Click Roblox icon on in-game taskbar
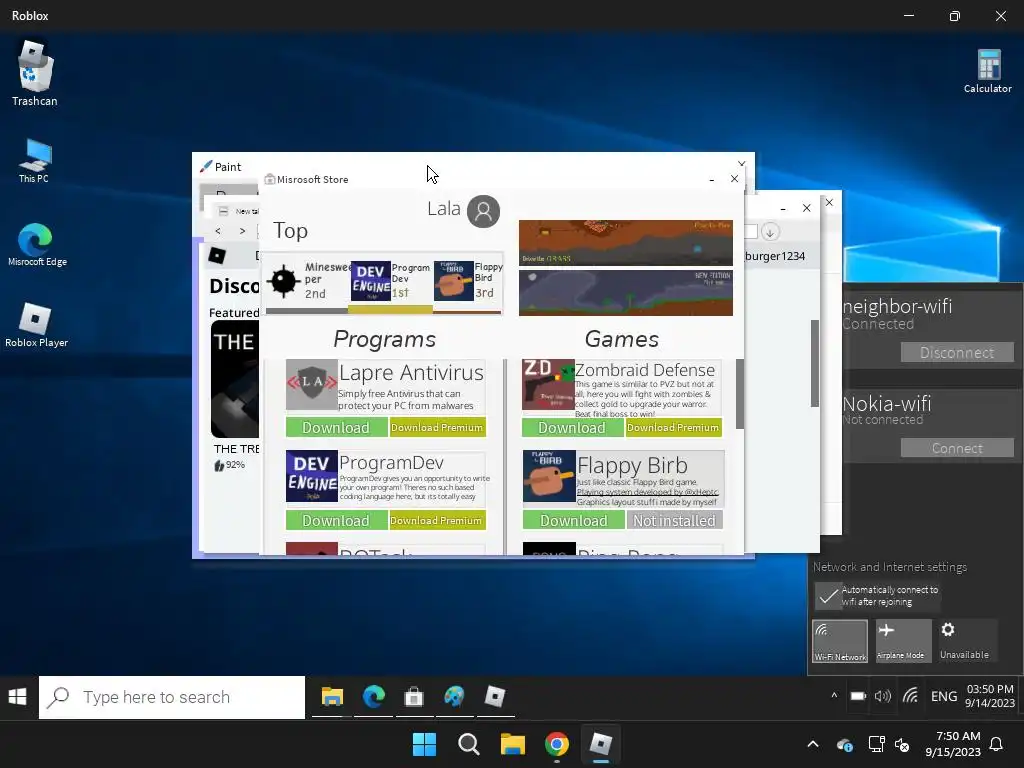1024x768 pixels. point(495,697)
